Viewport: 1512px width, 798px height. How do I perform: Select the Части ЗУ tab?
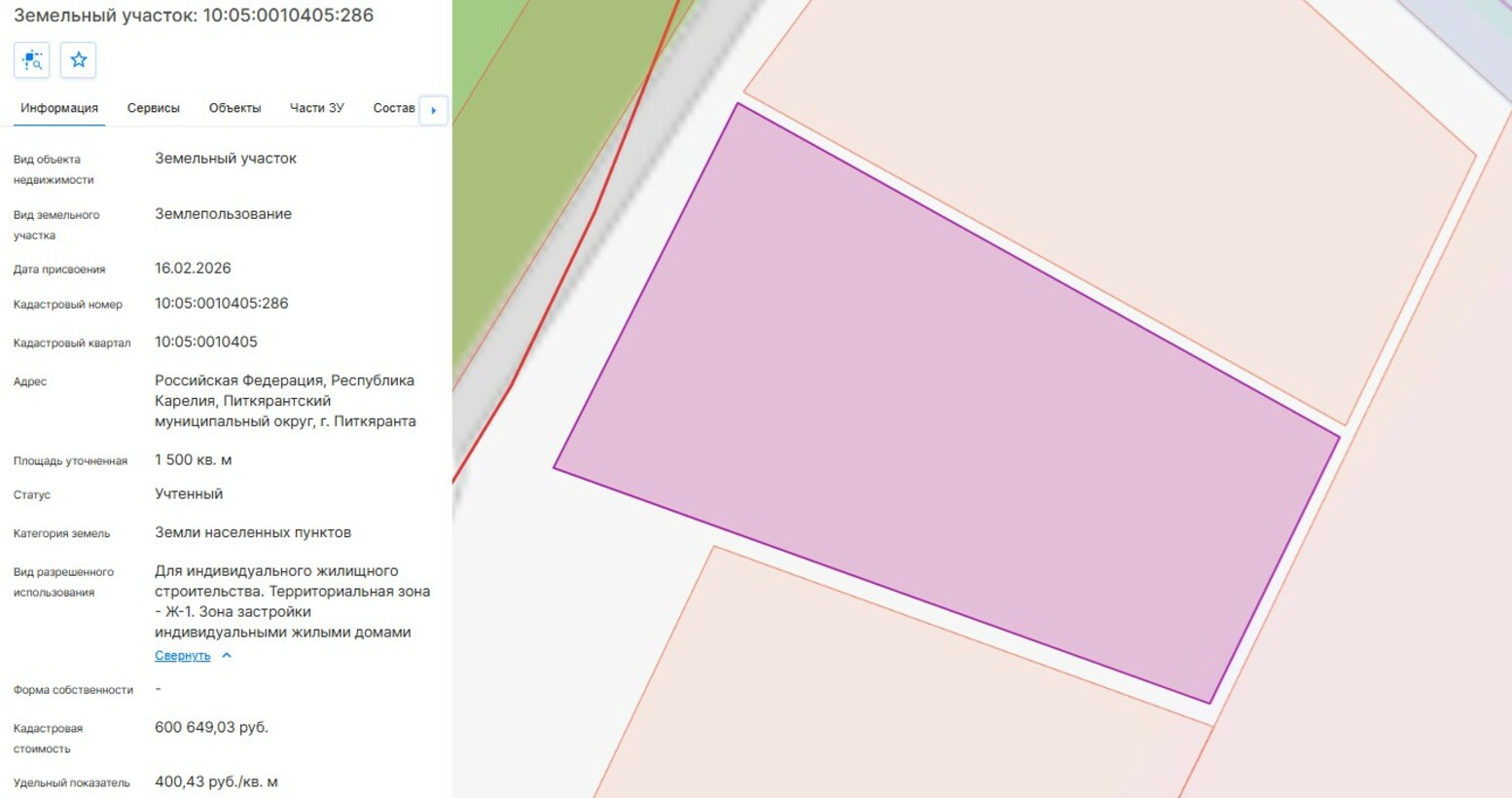(x=316, y=108)
